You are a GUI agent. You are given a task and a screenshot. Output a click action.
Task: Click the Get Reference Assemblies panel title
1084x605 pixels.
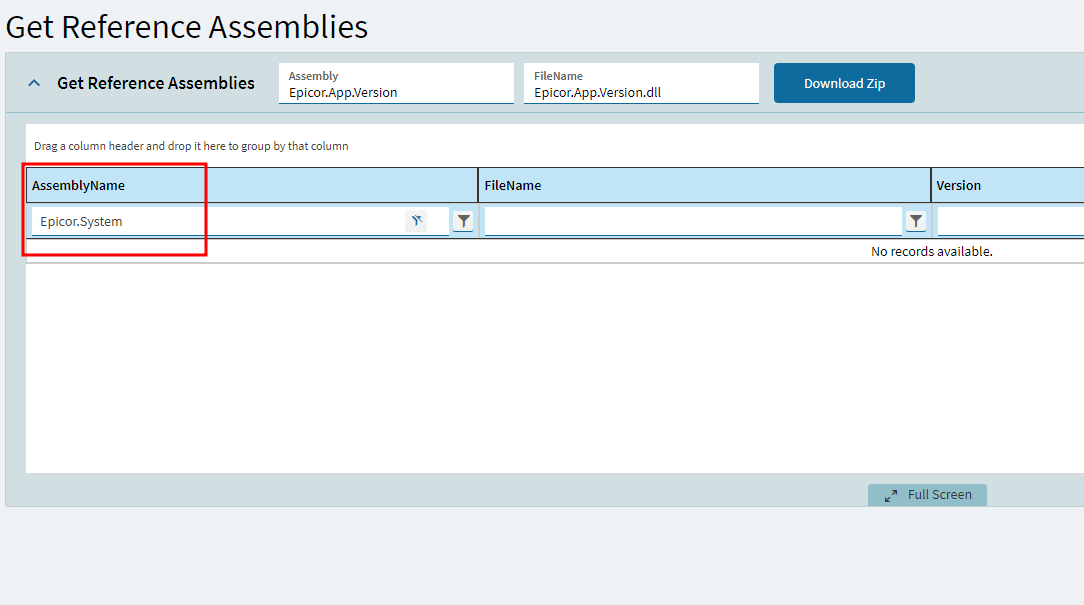pyautogui.click(x=156, y=83)
